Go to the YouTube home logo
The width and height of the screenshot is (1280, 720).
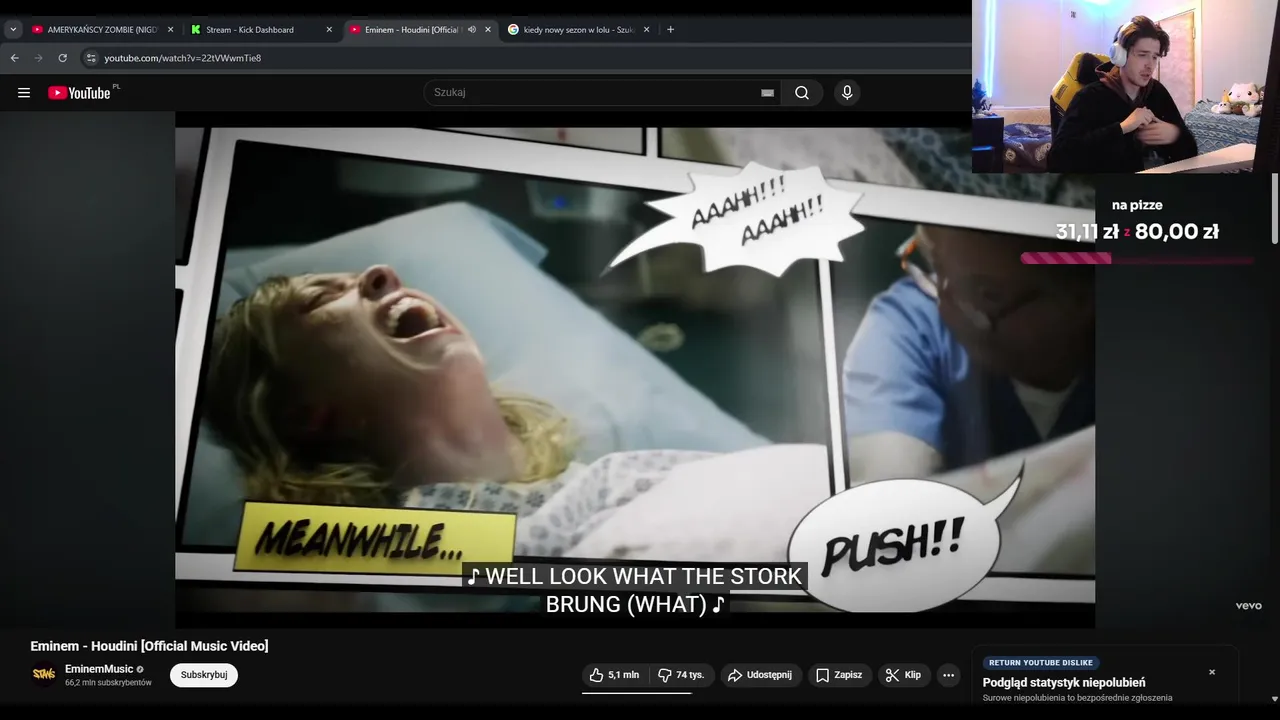(79, 93)
